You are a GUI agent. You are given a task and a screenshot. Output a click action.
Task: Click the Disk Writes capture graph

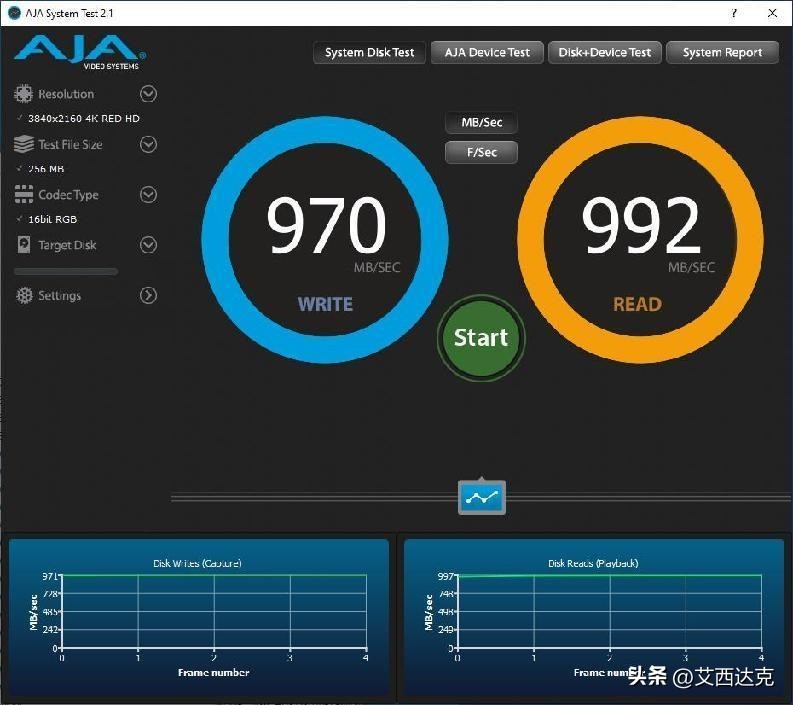click(x=213, y=611)
